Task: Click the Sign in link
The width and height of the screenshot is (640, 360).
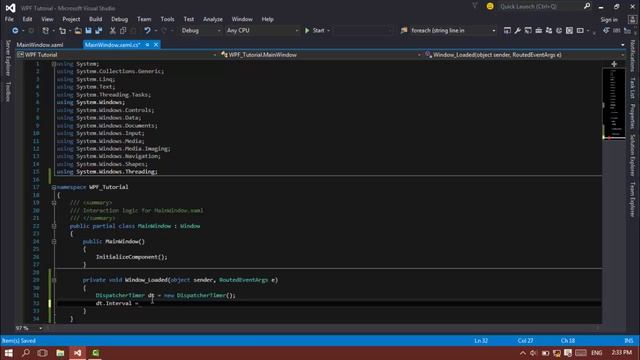Action: [x=609, y=20]
